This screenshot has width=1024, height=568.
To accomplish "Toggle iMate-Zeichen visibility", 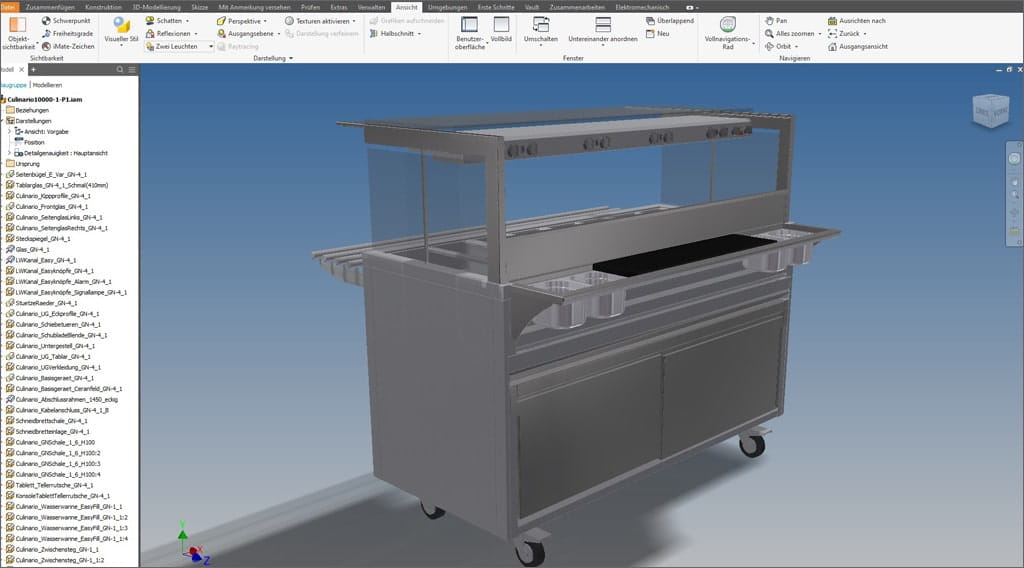I will pyautogui.click(x=47, y=46).
